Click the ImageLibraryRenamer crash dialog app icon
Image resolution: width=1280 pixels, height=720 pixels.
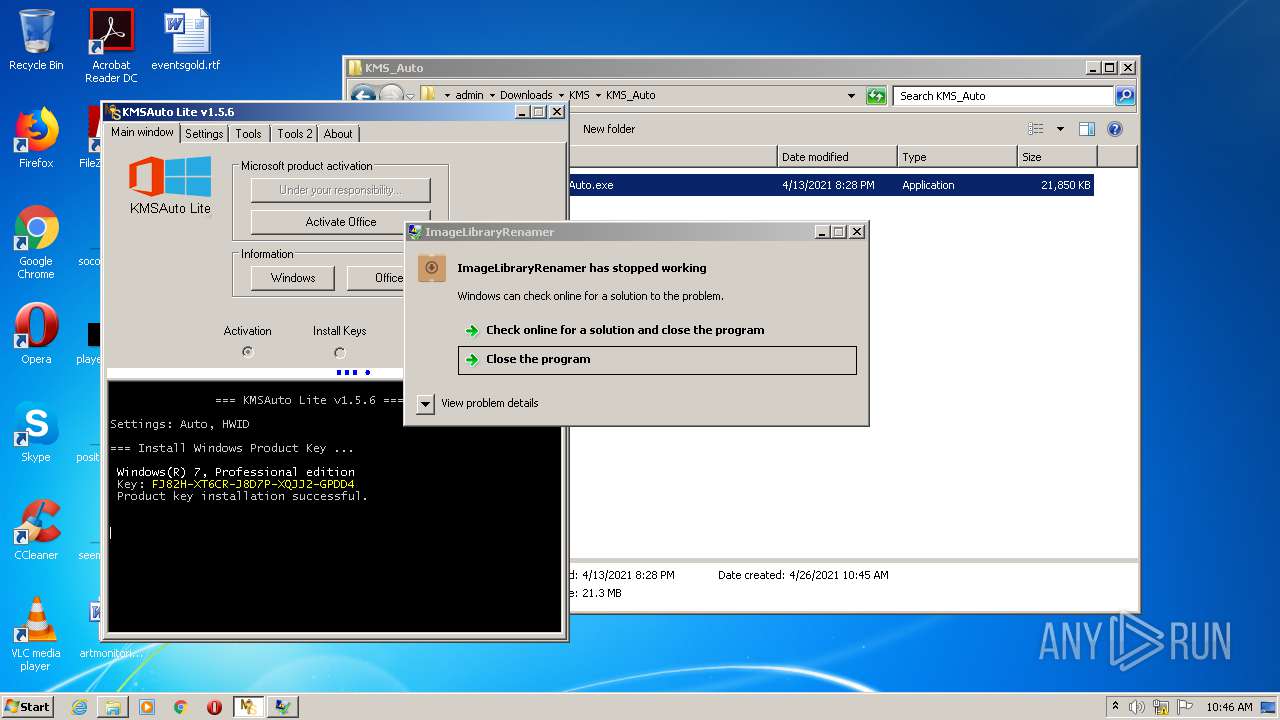pyautogui.click(x=432, y=268)
